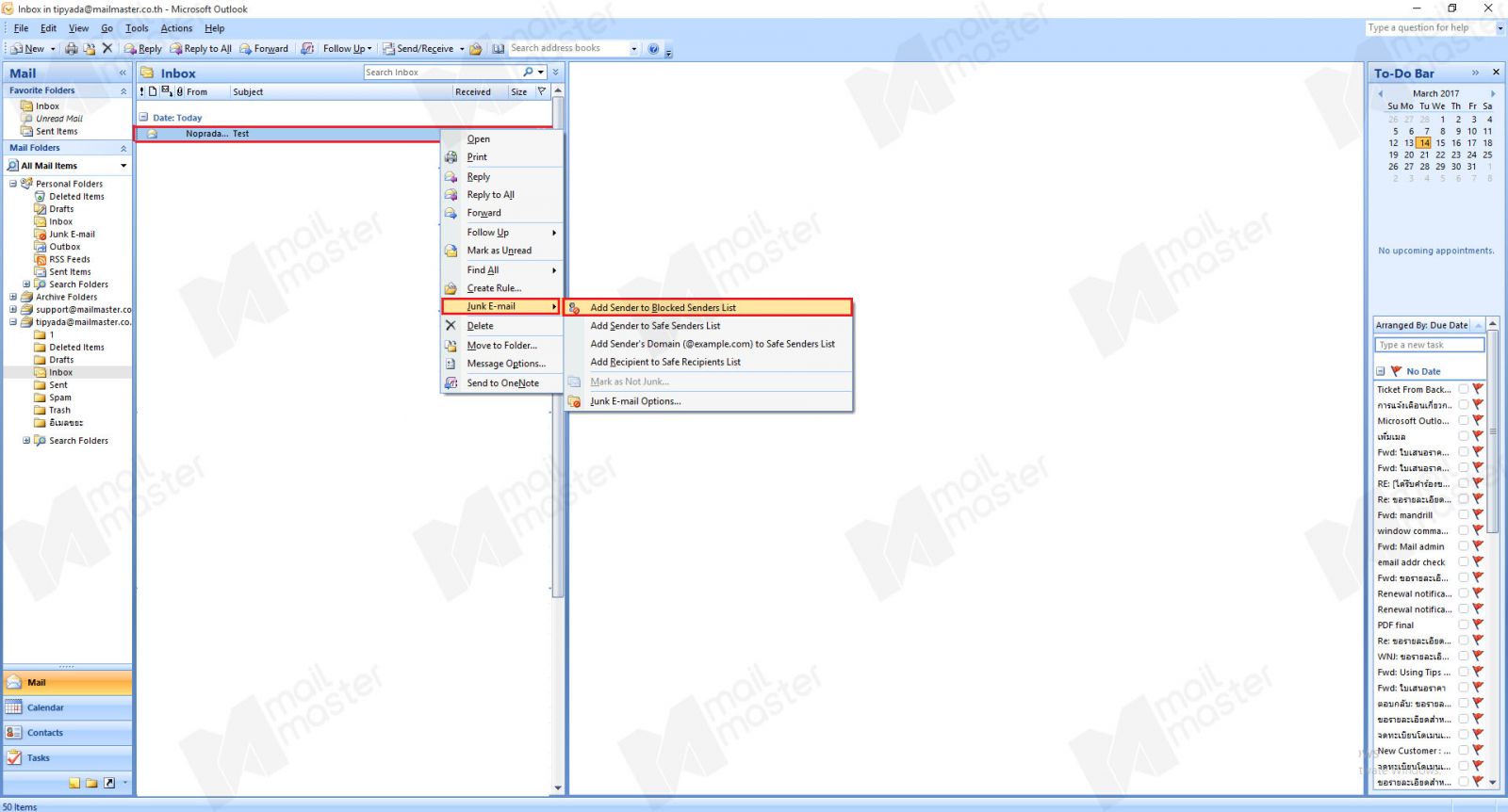Viewport: 1508px width, 812px height.
Task: Switch to Contacts in navigation pane
Action: pos(67,733)
